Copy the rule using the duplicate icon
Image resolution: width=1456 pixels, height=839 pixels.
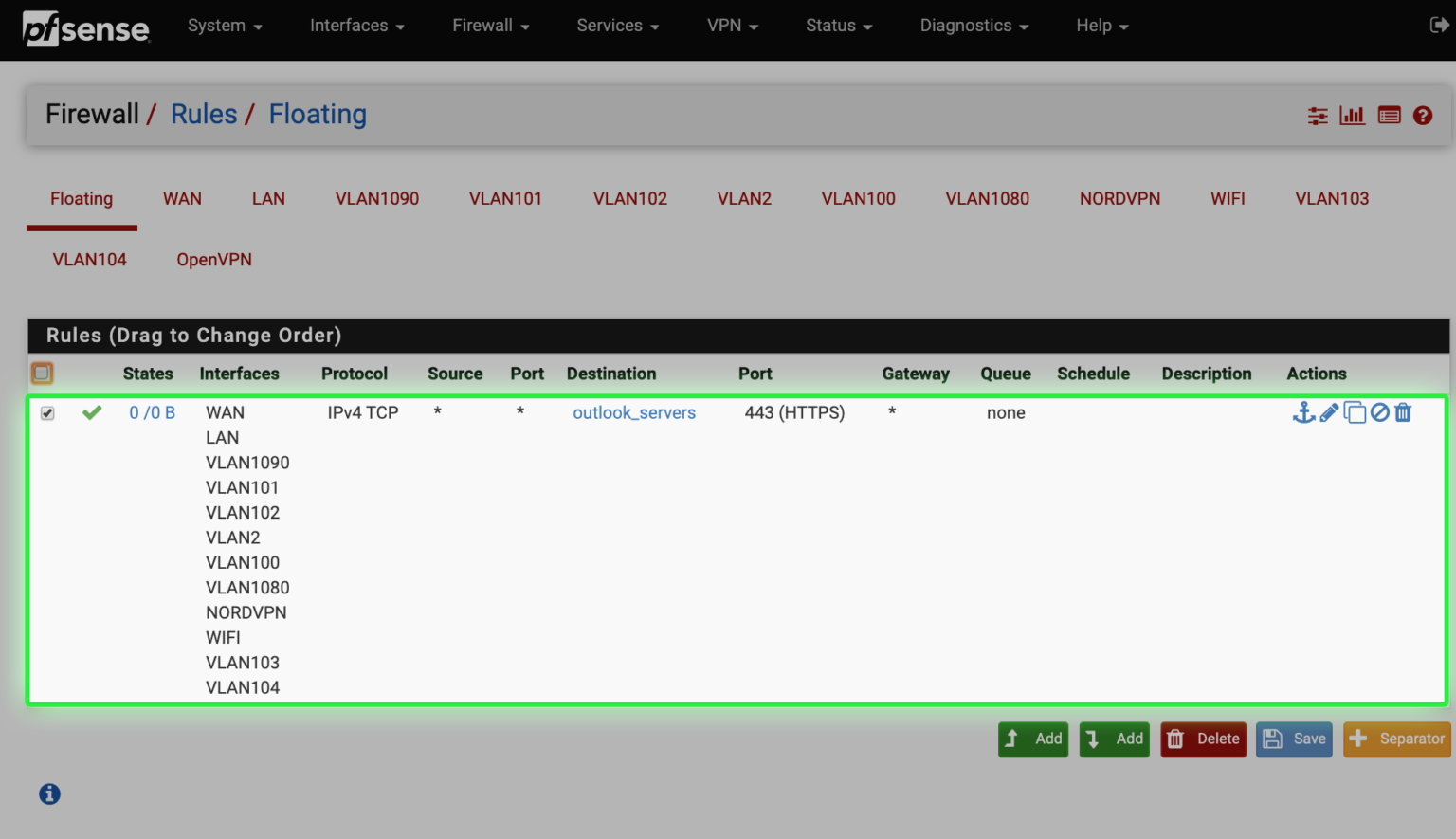1356,412
